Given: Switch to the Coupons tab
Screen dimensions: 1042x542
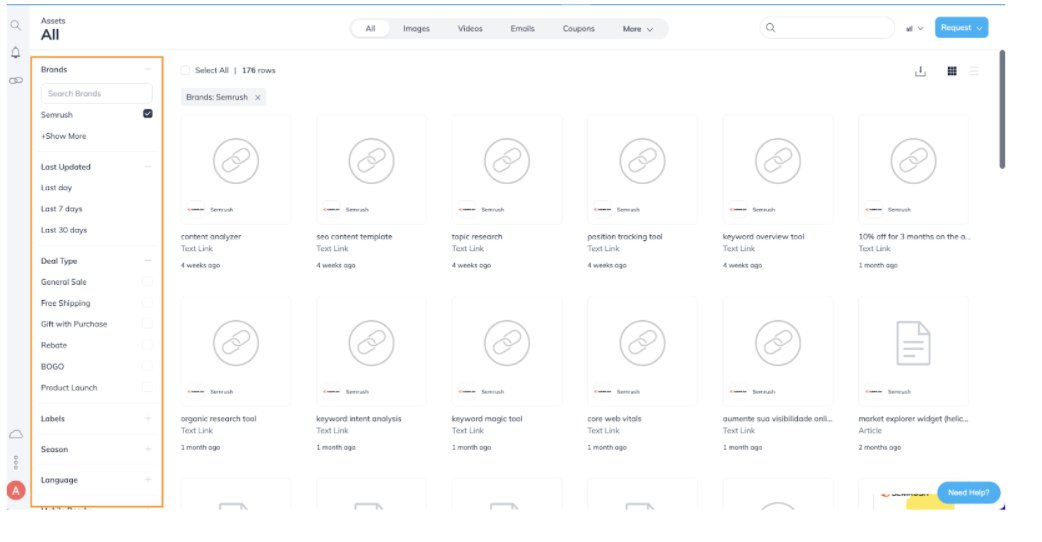Looking at the screenshot, I should coord(578,29).
